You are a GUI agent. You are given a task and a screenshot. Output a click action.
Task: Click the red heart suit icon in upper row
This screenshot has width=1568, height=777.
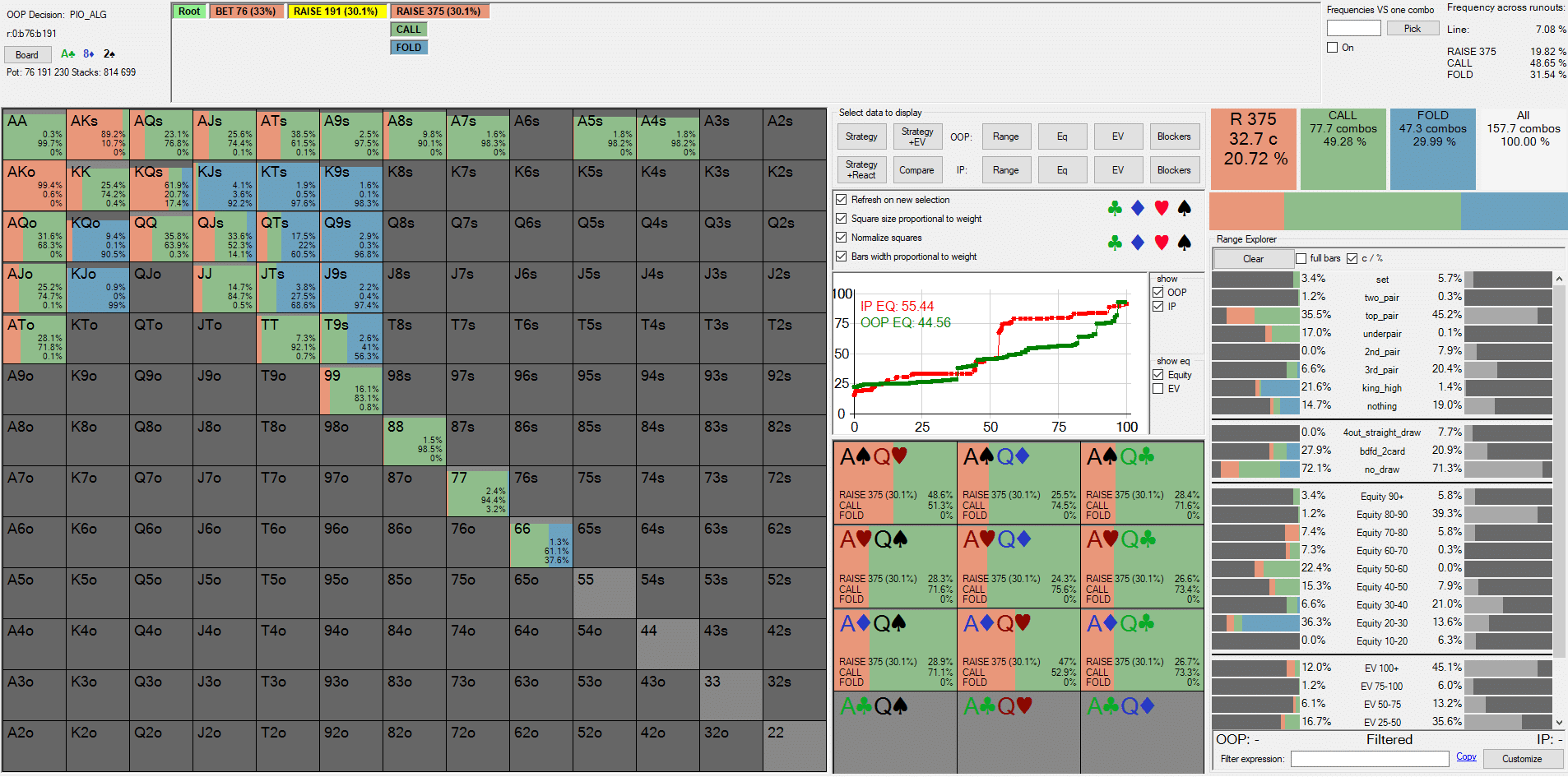[x=1162, y=208]
